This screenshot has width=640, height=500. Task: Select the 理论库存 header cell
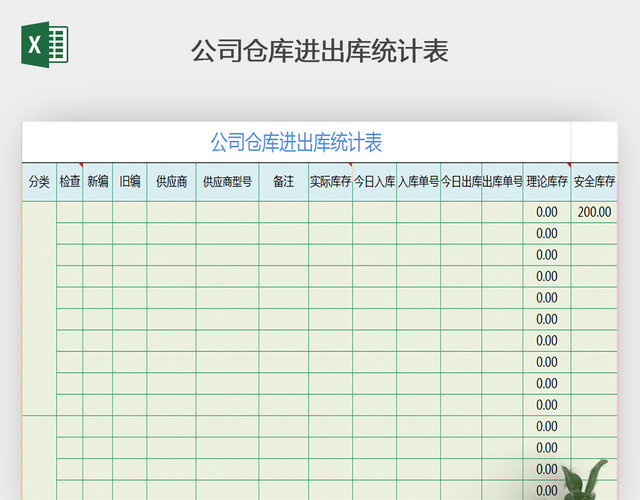pyautogui.click(x=547, y=182)
